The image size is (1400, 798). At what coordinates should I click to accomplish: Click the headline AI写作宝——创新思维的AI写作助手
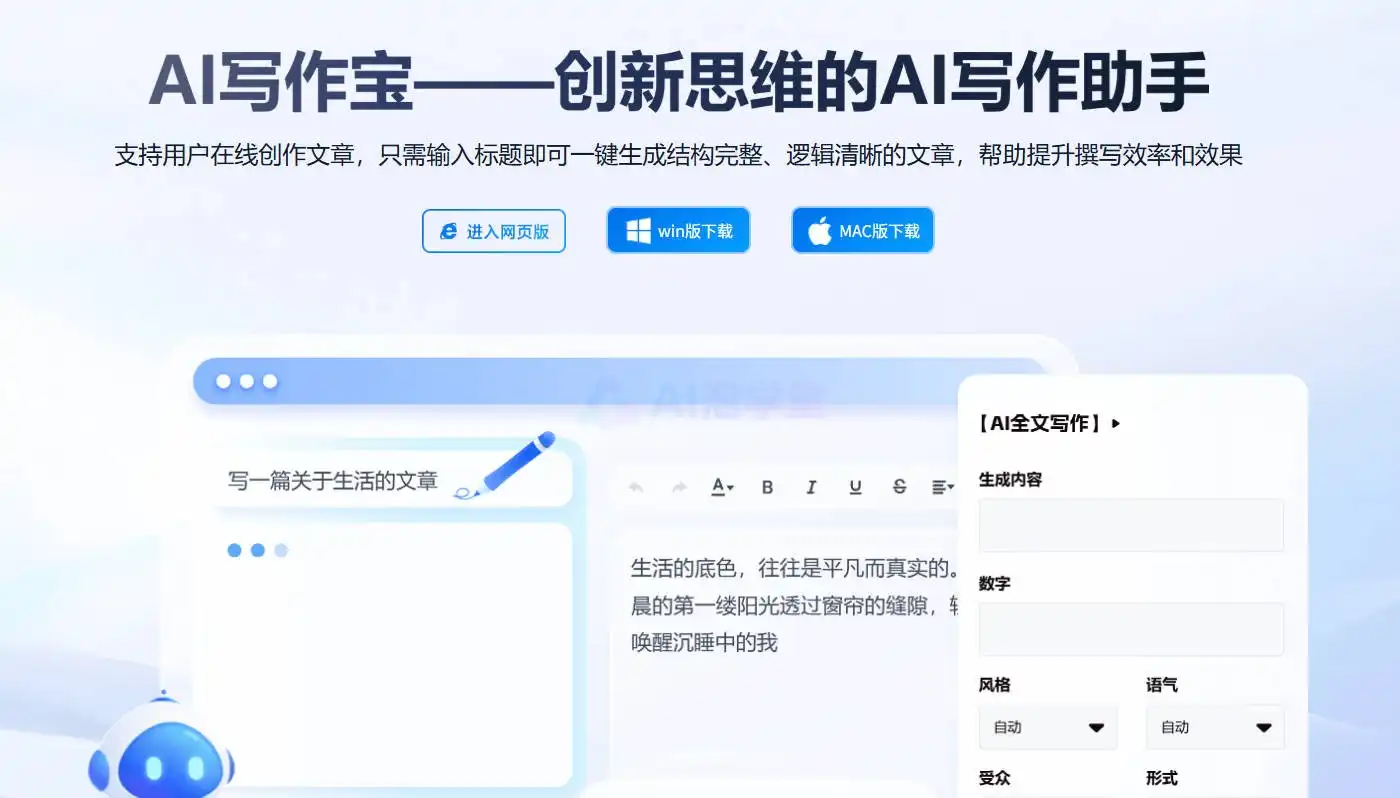[679, 83]
